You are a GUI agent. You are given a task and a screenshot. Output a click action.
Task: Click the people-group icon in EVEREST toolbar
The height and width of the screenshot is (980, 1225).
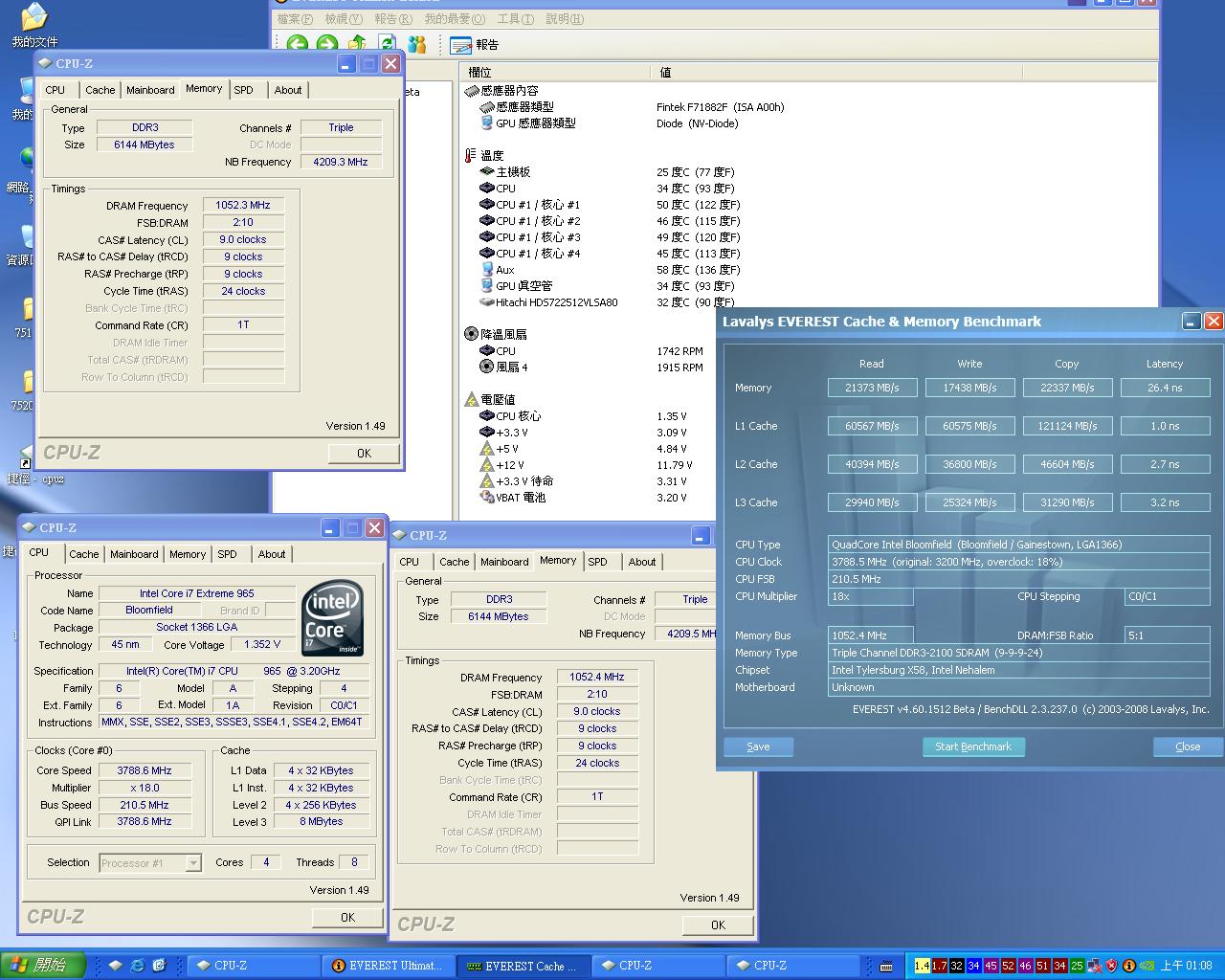point(416,44)
